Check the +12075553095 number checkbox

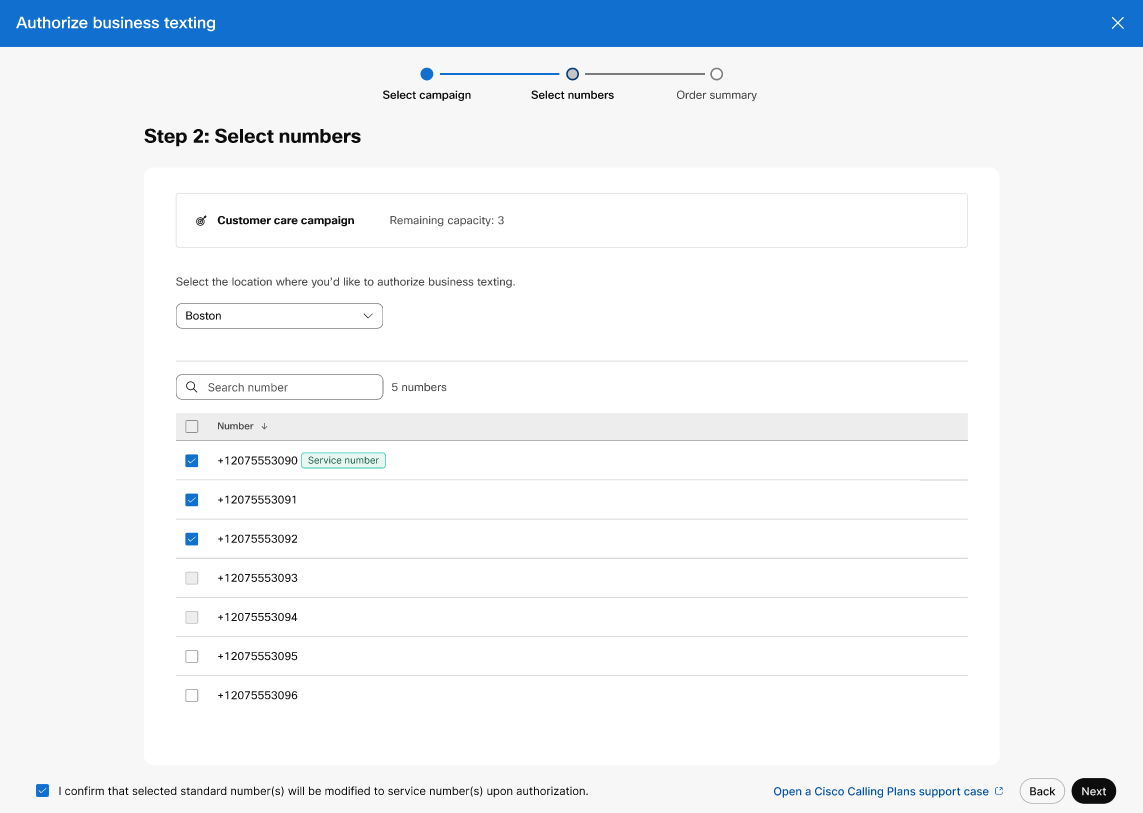point(192,656)
